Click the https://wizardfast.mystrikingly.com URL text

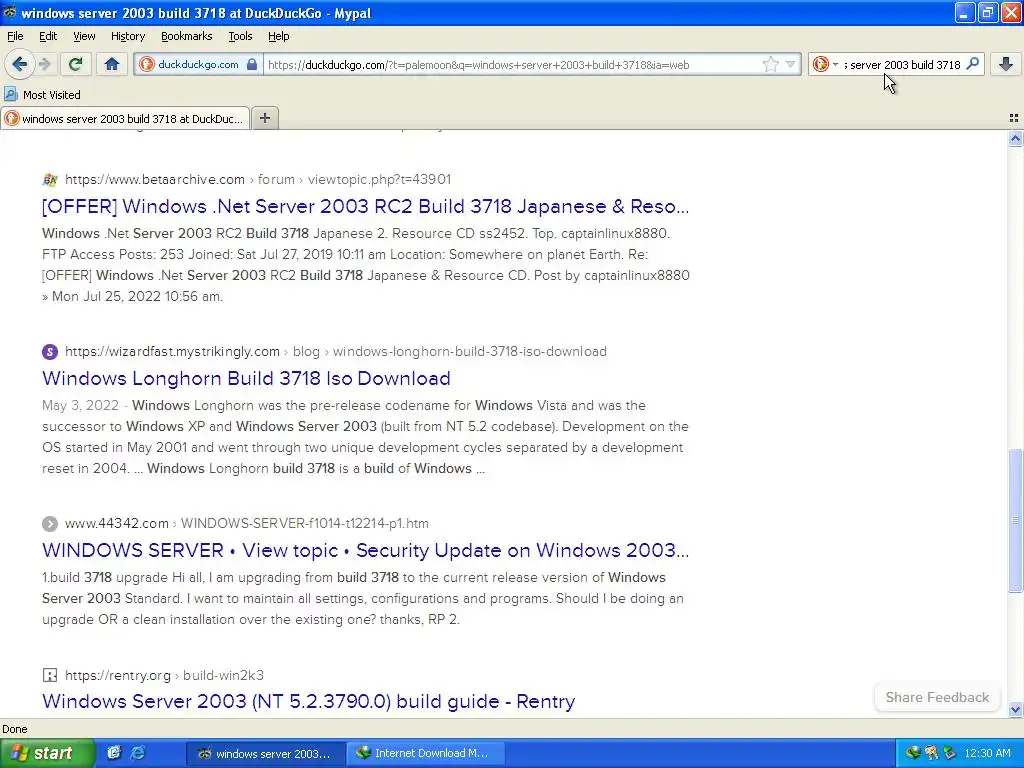172,351
